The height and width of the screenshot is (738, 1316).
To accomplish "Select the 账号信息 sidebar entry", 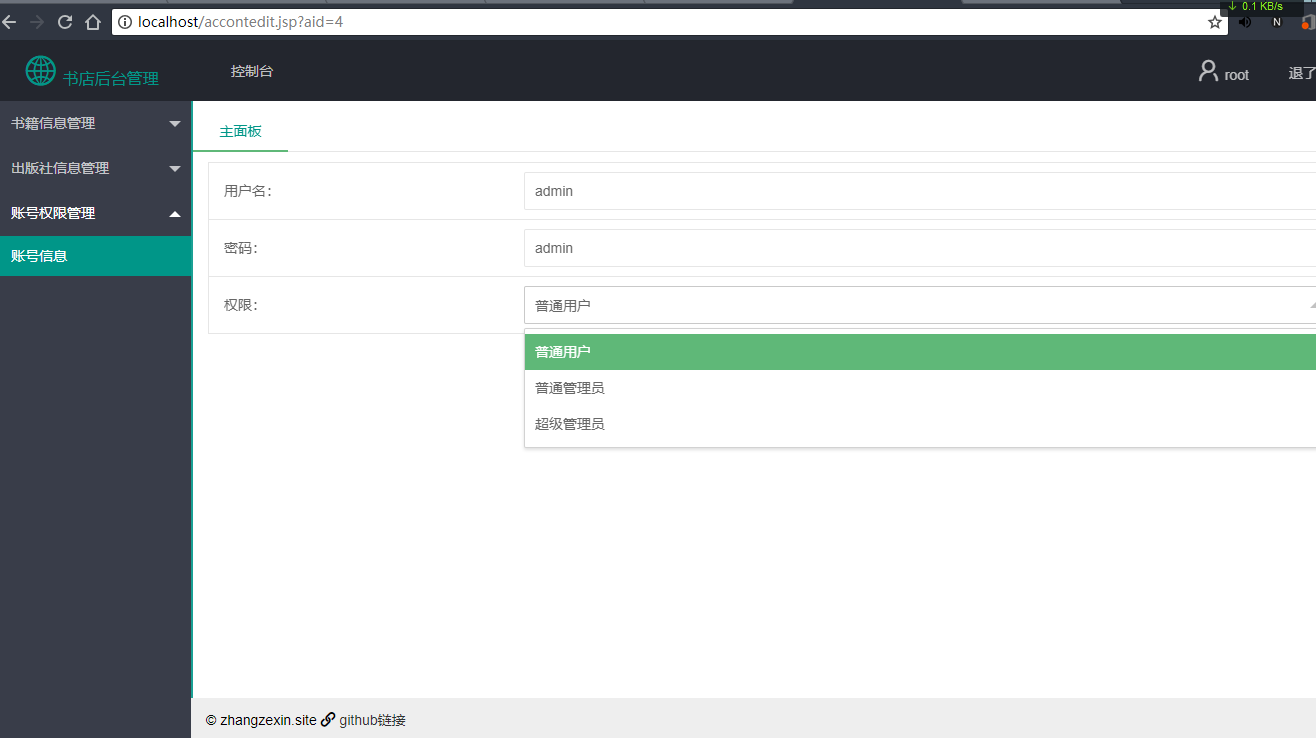I will click(95, 255).
